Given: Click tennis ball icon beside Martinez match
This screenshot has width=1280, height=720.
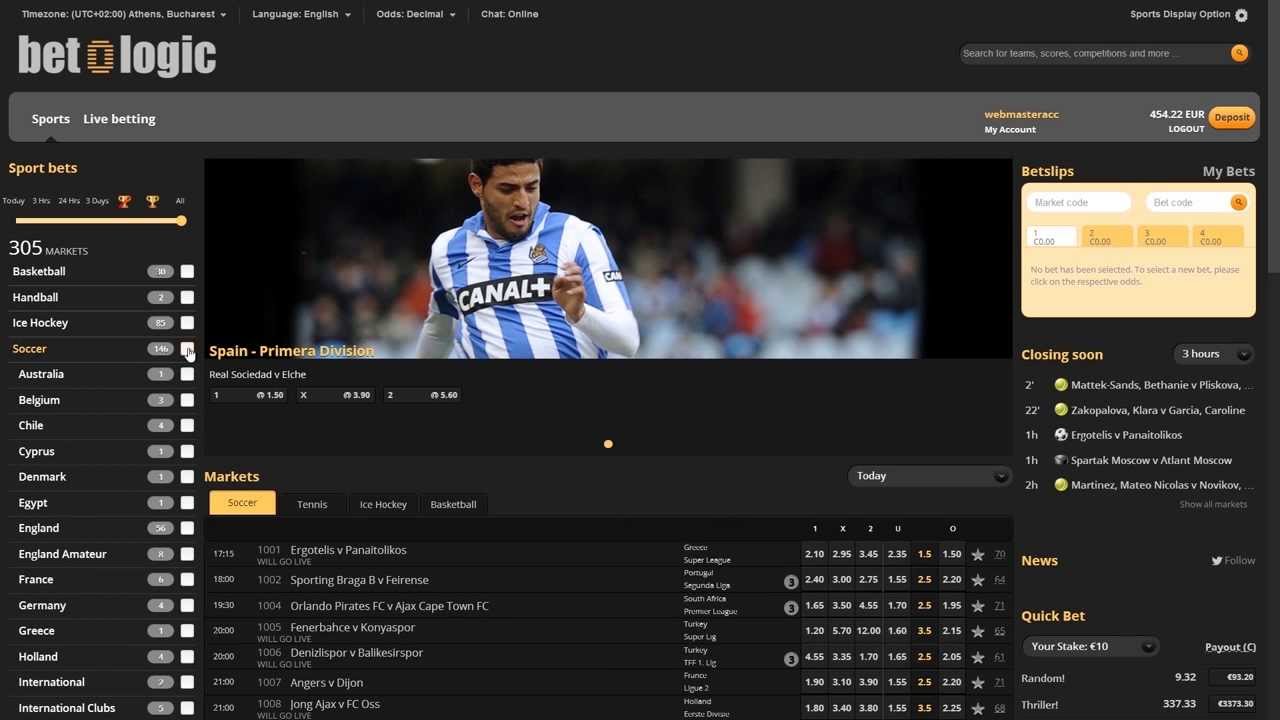Looking at the screenshot, I should pos(1061,485).
